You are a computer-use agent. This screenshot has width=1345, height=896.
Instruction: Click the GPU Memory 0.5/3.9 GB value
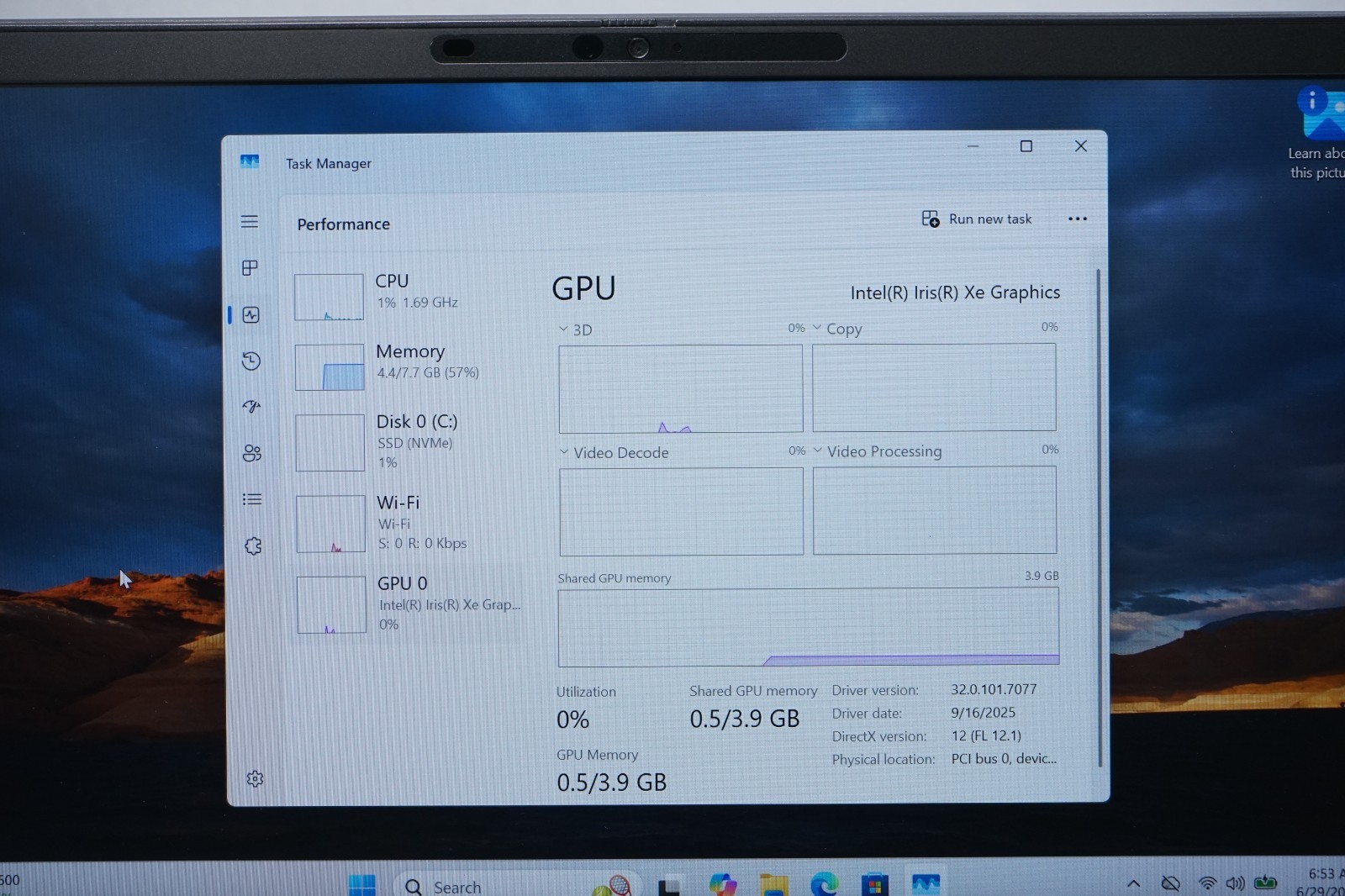612,783
